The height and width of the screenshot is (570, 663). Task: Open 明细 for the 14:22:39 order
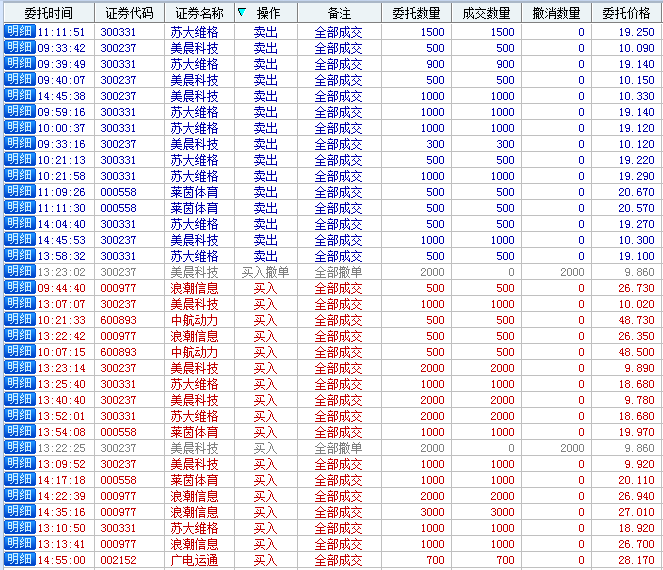(19, 496)
